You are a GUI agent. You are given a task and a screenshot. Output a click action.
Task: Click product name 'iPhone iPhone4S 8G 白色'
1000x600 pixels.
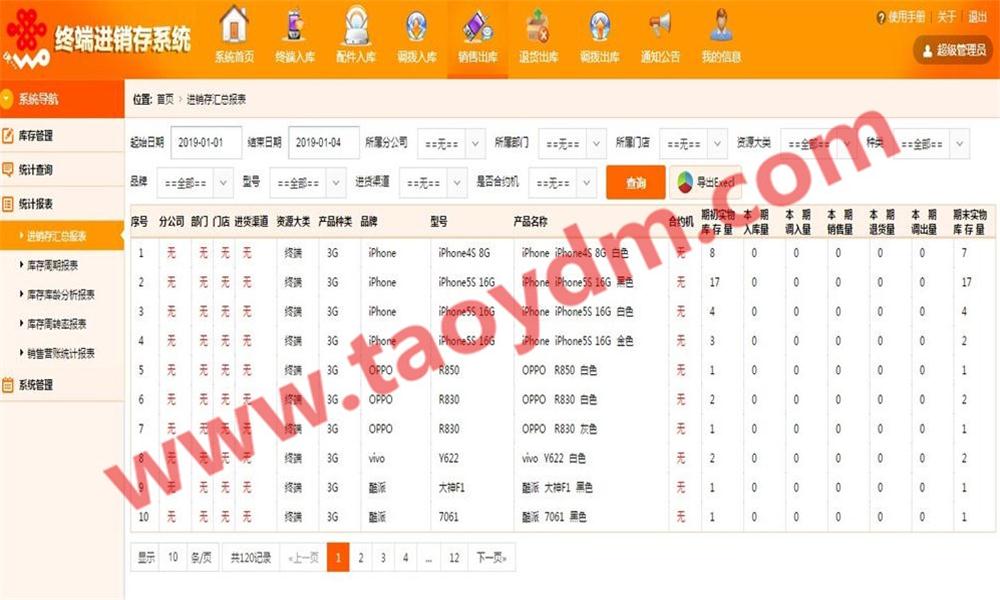(575, 253)
